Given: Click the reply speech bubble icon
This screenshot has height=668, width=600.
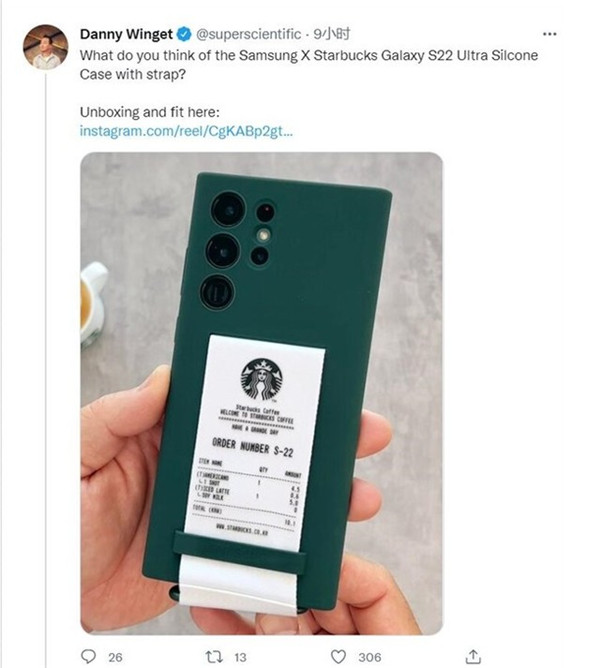Looking at the screenshot, I should [x=87, y=656].
